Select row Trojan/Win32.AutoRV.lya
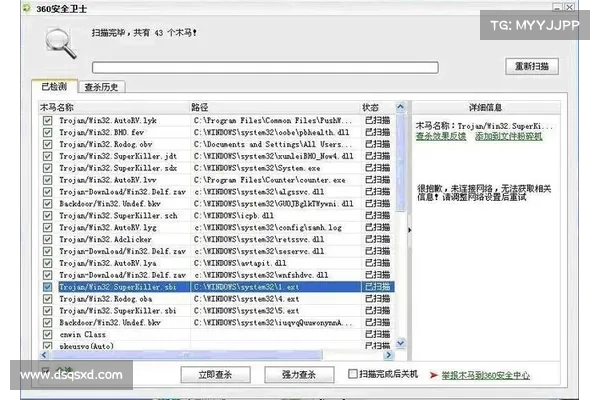The width and height of the screenshot is (600, 400). (217, 263)
